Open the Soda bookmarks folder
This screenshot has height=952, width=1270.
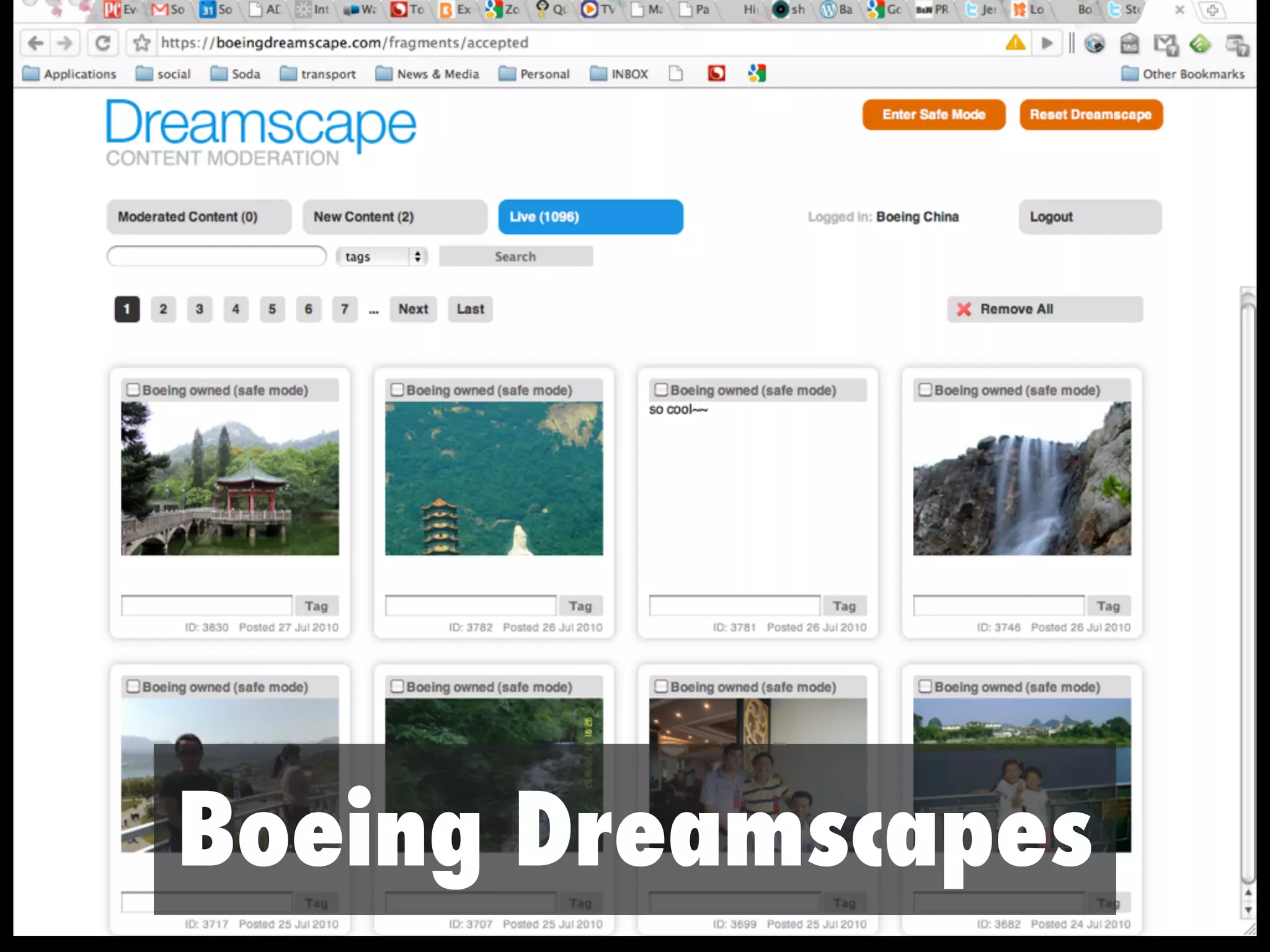235,74
